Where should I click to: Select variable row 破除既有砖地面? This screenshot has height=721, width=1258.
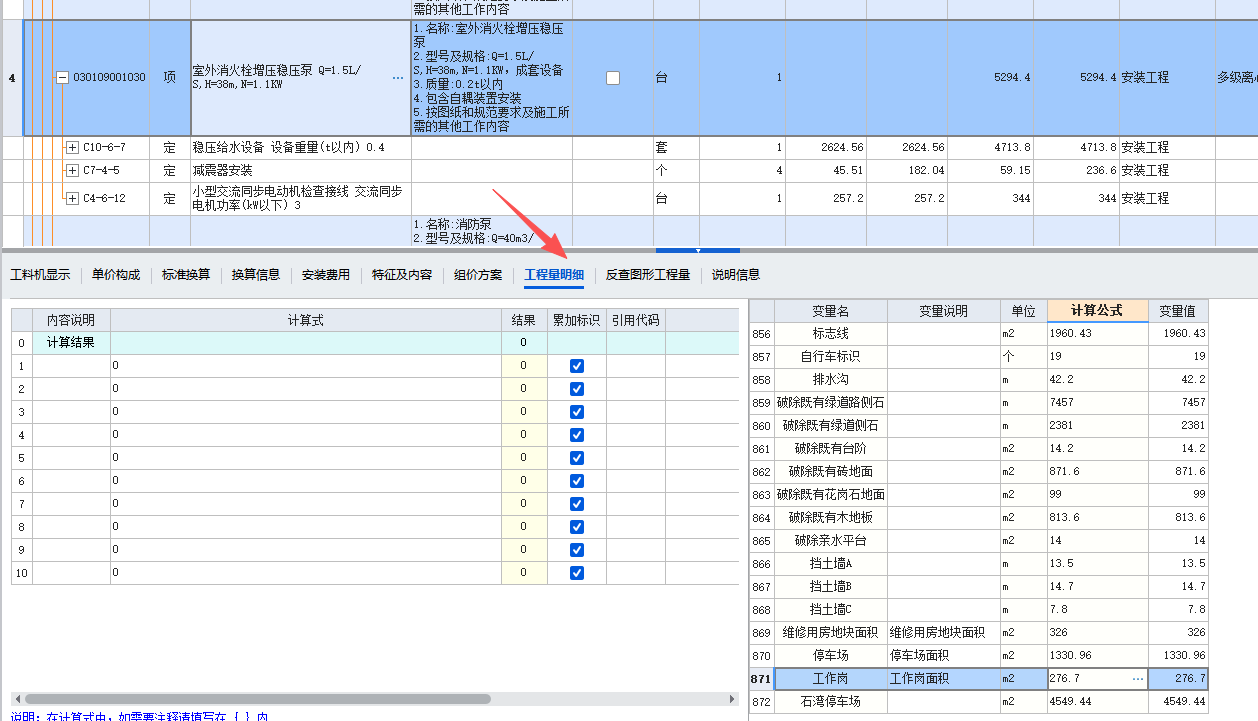(978, 472)
